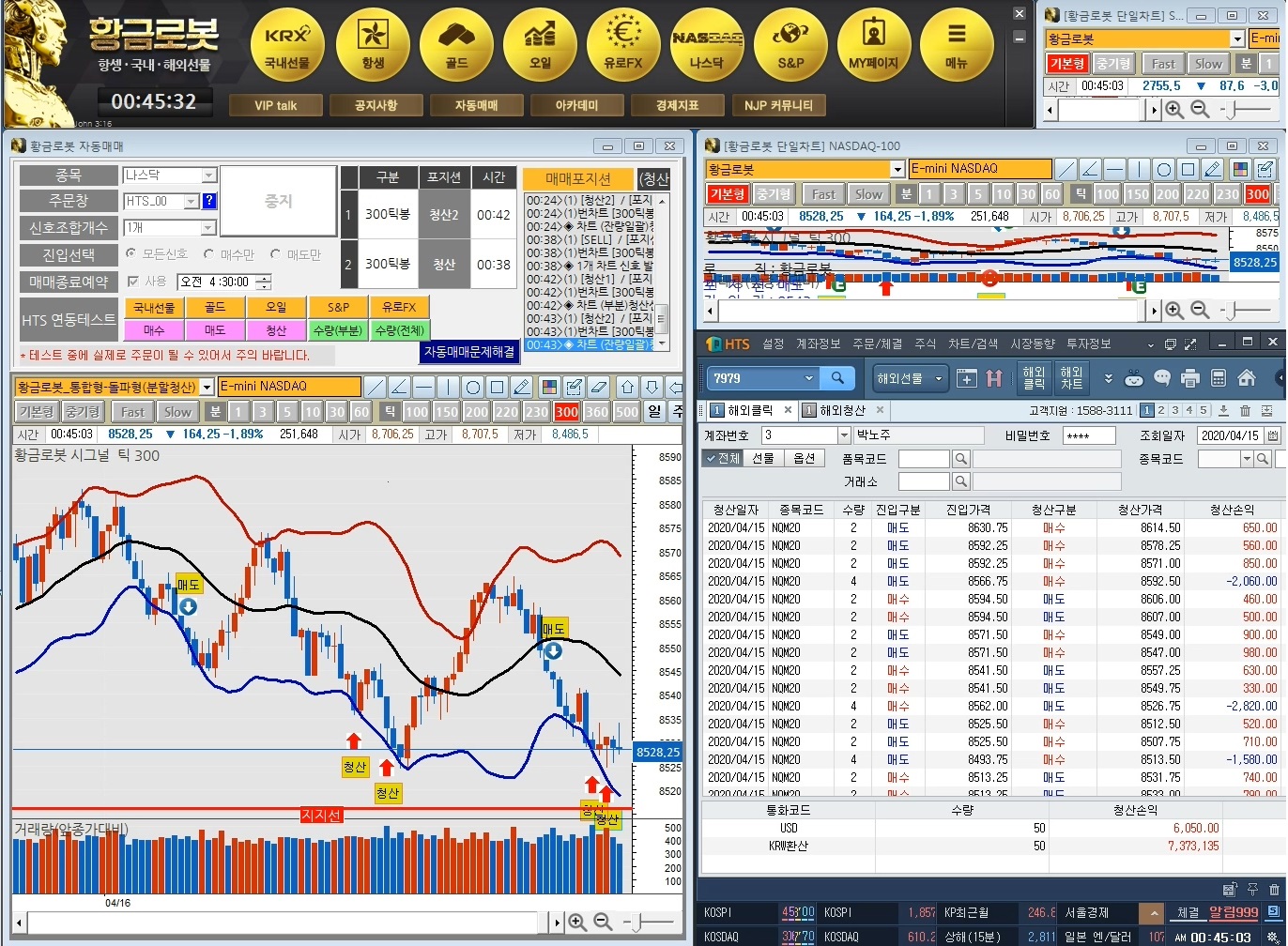
Task: Open the 골드 gold bars button
Action: pos(456,44)
